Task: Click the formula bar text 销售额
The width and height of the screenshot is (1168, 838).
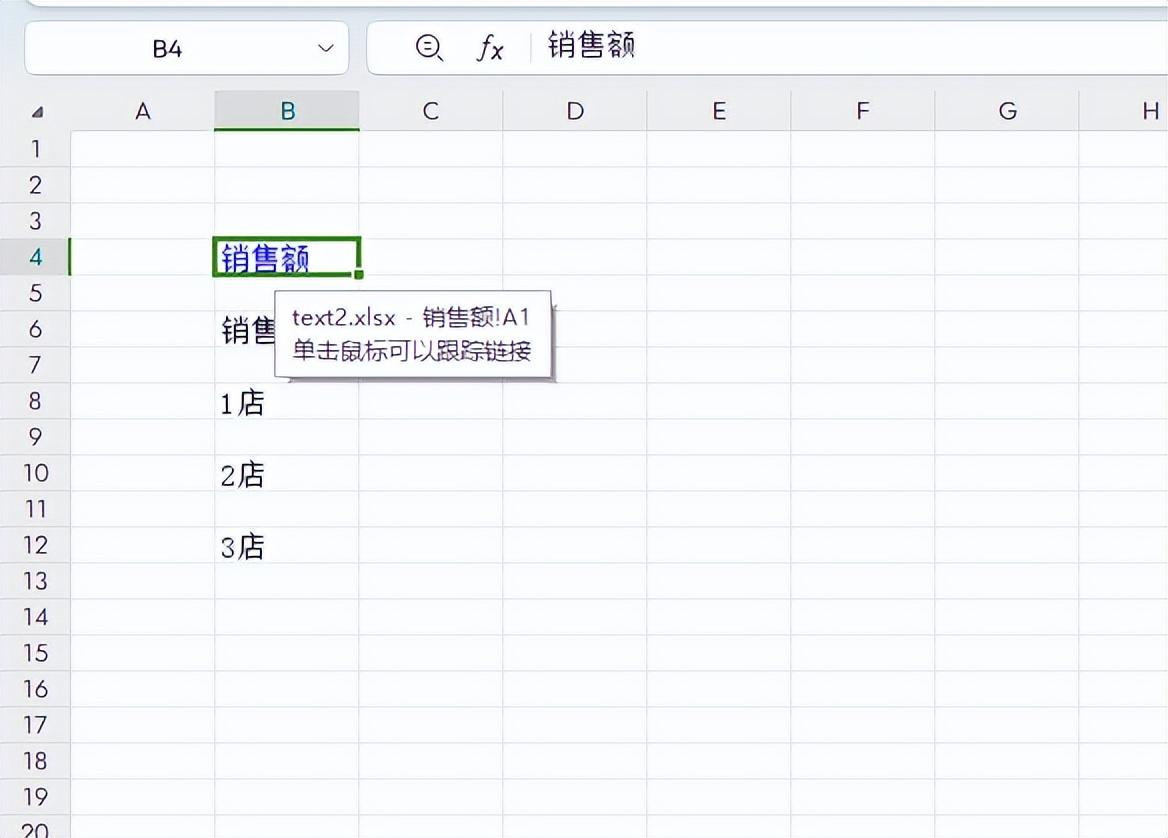Action: tap(591, 46)
